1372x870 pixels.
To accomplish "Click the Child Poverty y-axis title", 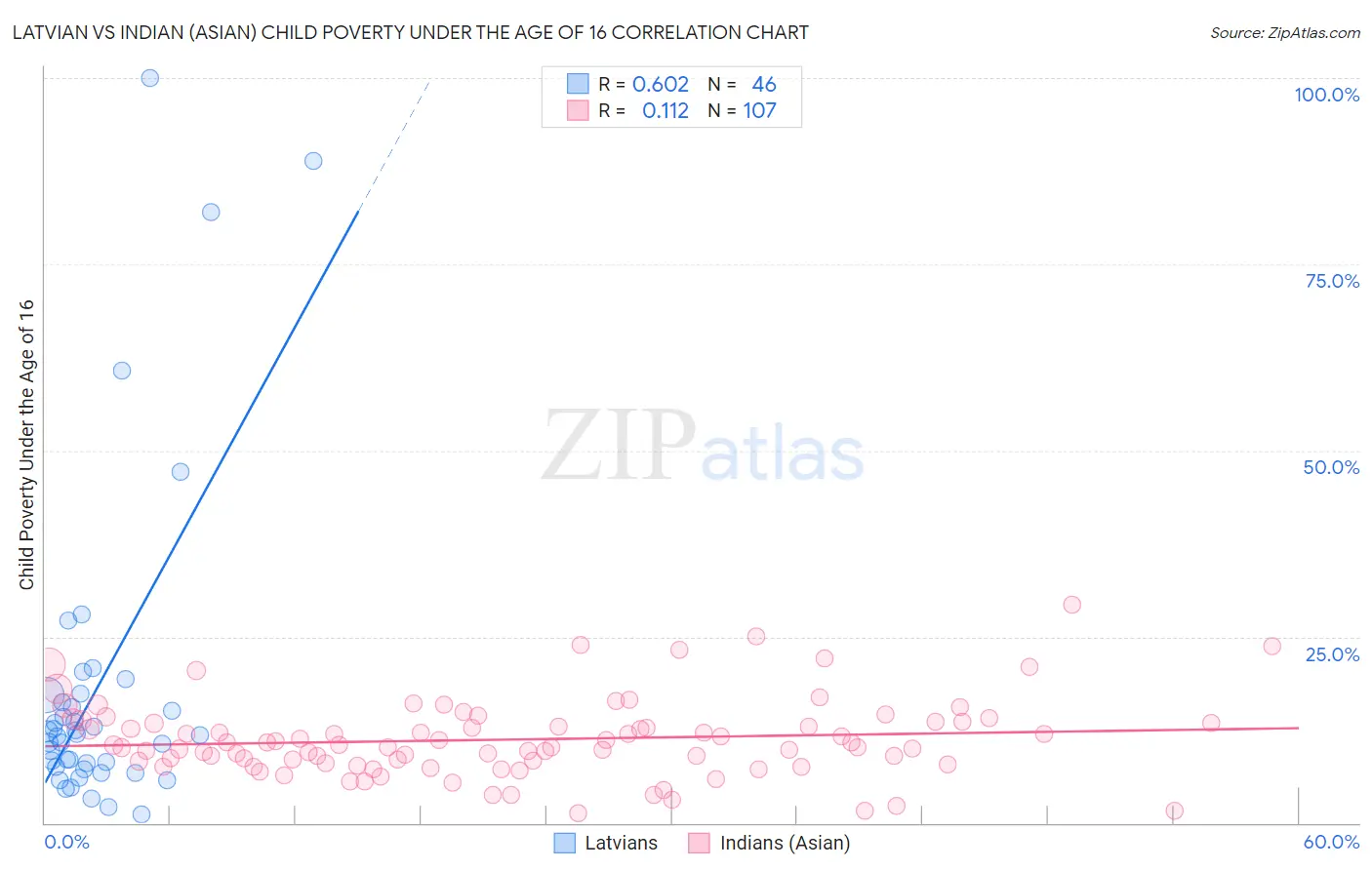I will point(26,444).
